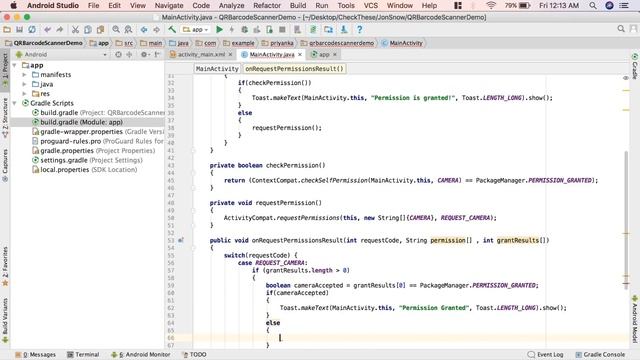640x360 pixels.
Task: Navigate Back using the left arrow icon
Action: click(144, 29)
